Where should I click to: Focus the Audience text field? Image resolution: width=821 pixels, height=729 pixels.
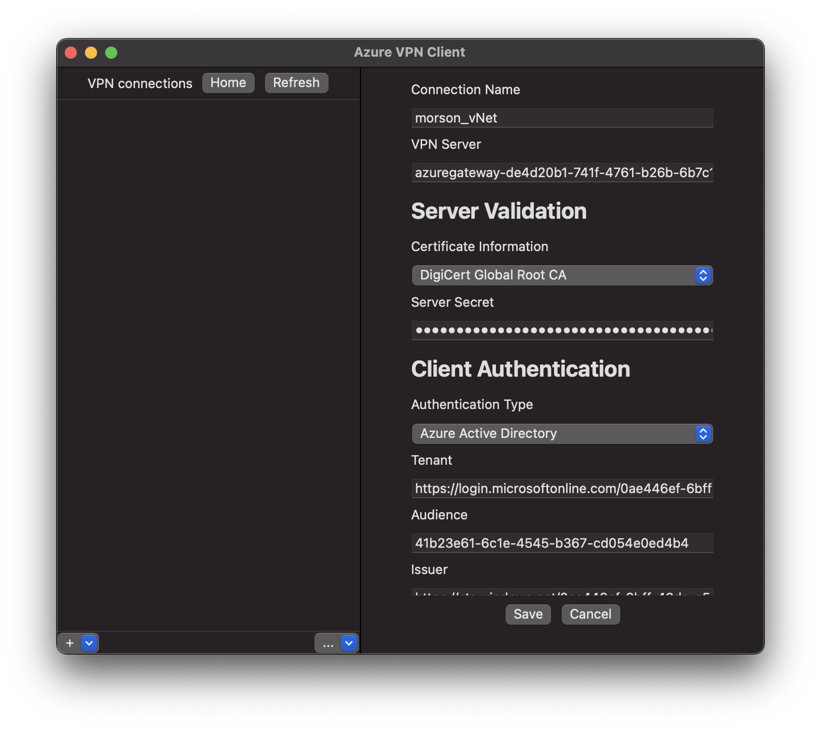click(x=561, y=543)
